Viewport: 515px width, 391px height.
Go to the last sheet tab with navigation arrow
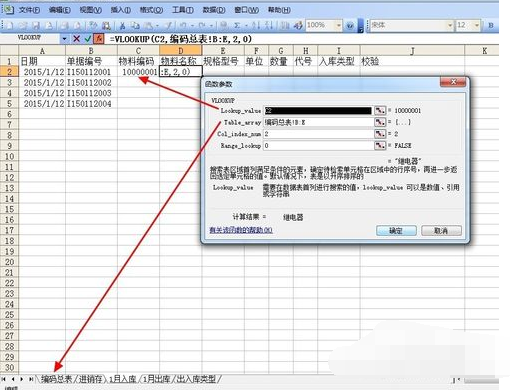[31, 379]
